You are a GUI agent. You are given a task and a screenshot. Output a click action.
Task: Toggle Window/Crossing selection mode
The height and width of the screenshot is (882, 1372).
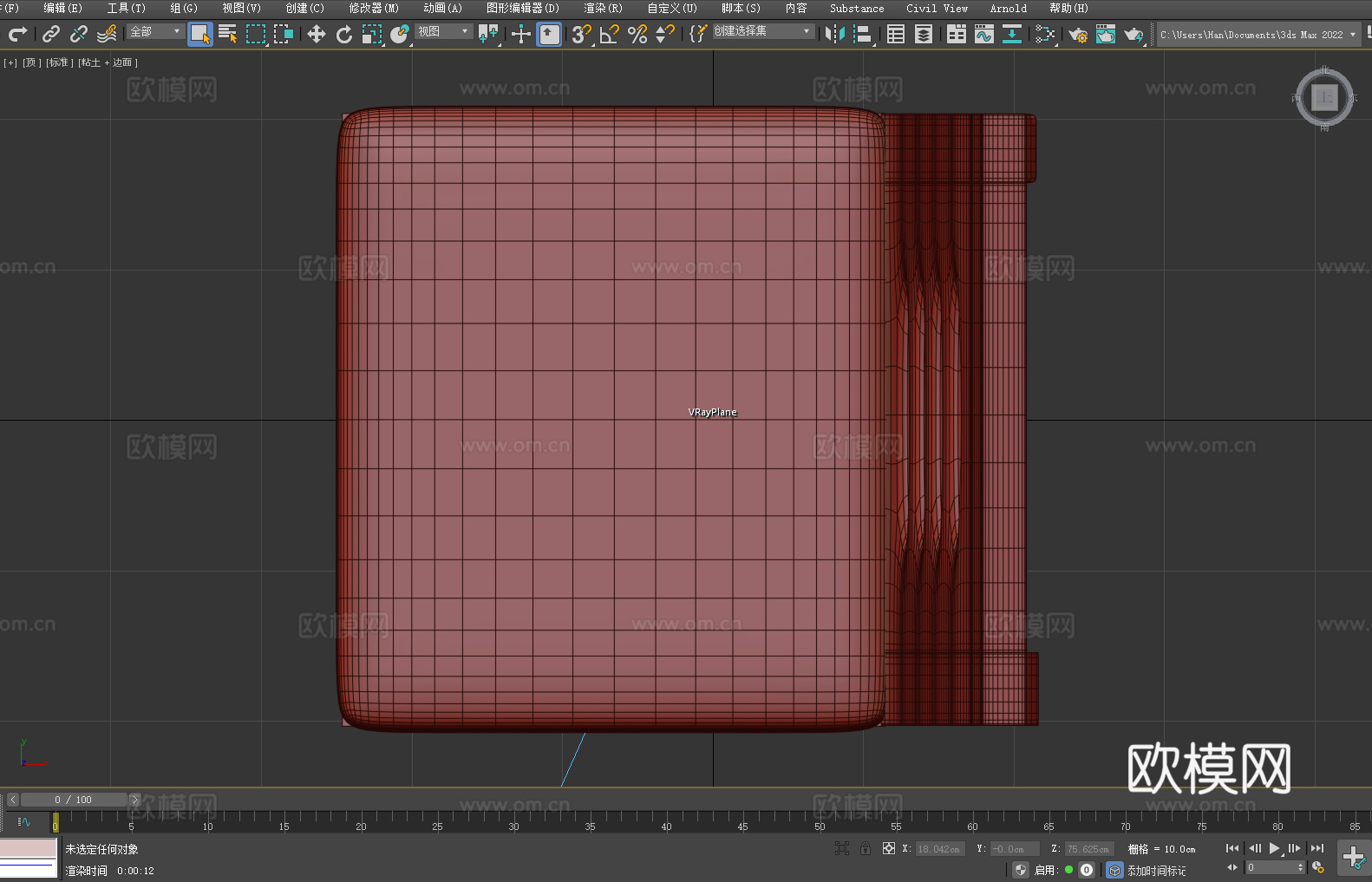point(284,34)
